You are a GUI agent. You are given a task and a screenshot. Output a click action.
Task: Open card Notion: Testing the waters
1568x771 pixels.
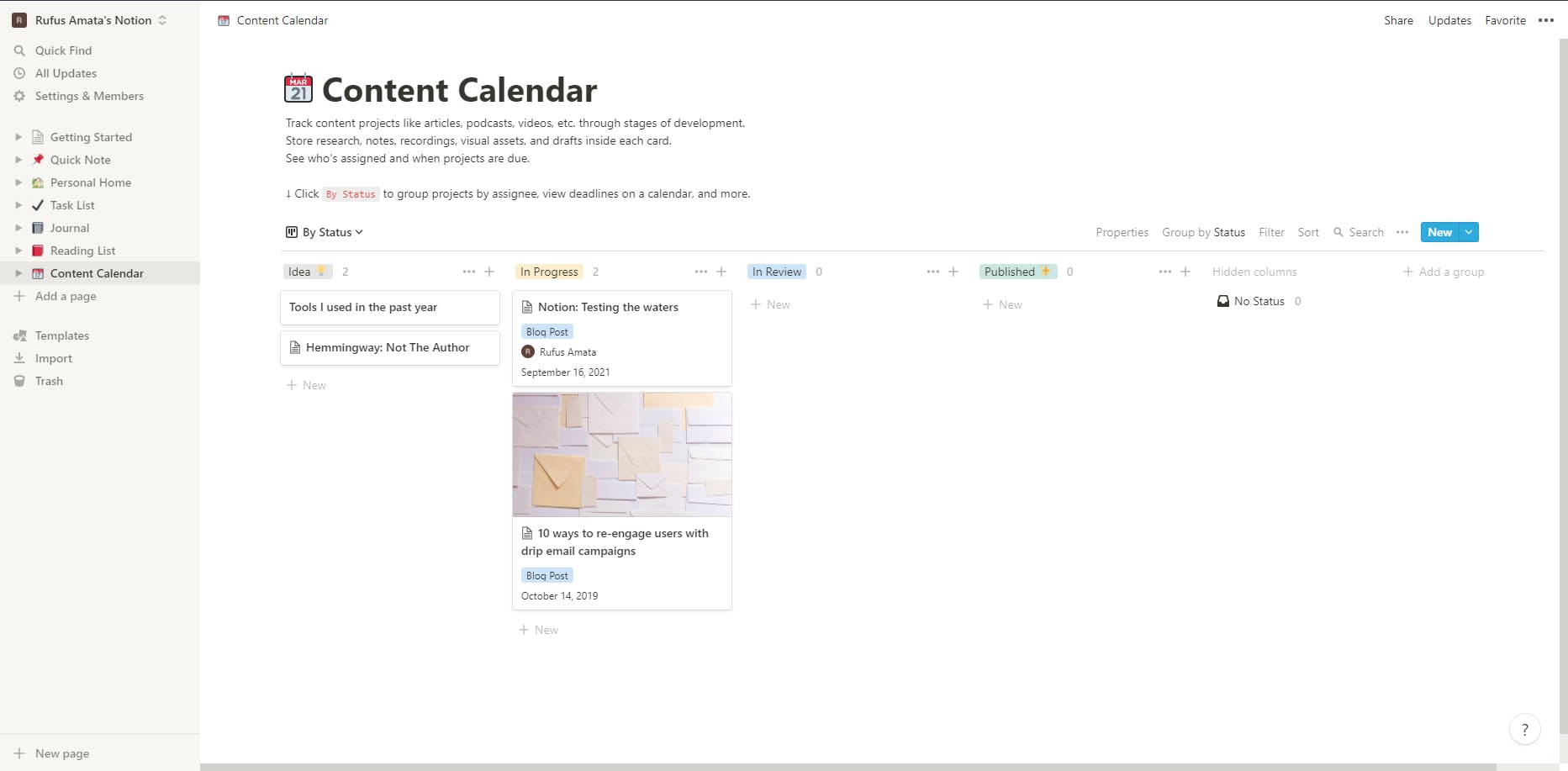click(622, 338)
